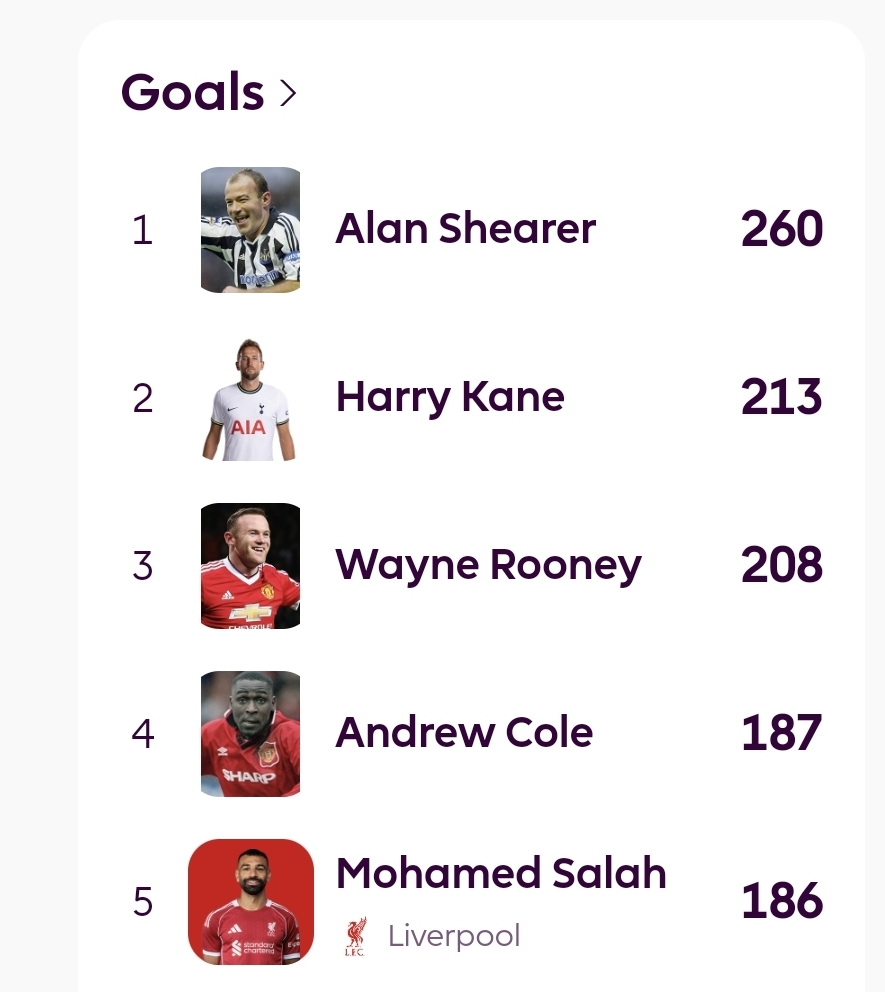Select the Andrew Cole name

pyautogui.click(x=464, y=733)
